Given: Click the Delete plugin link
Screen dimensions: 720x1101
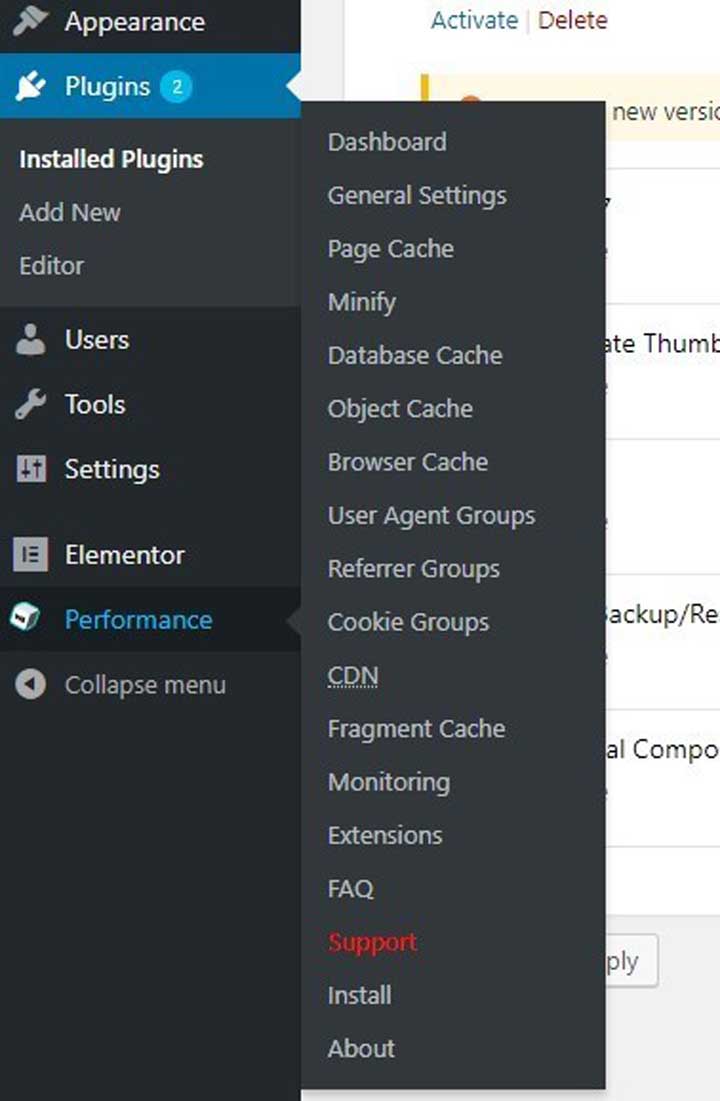Looking at the screenshot, I should coord(572,20).
